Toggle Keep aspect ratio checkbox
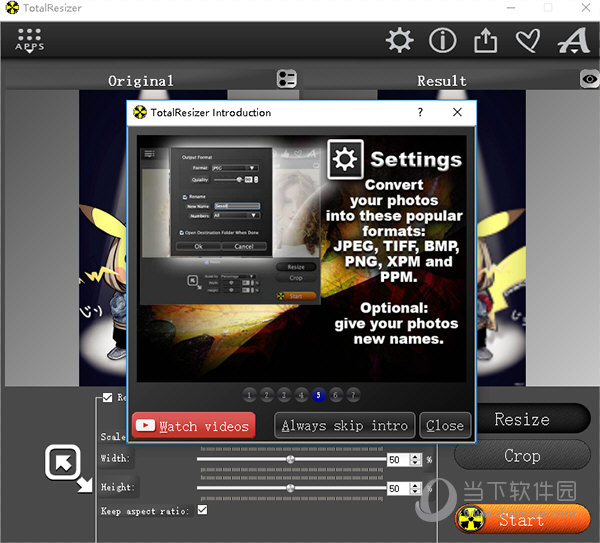The image size is (600, 543). [202, 510]
